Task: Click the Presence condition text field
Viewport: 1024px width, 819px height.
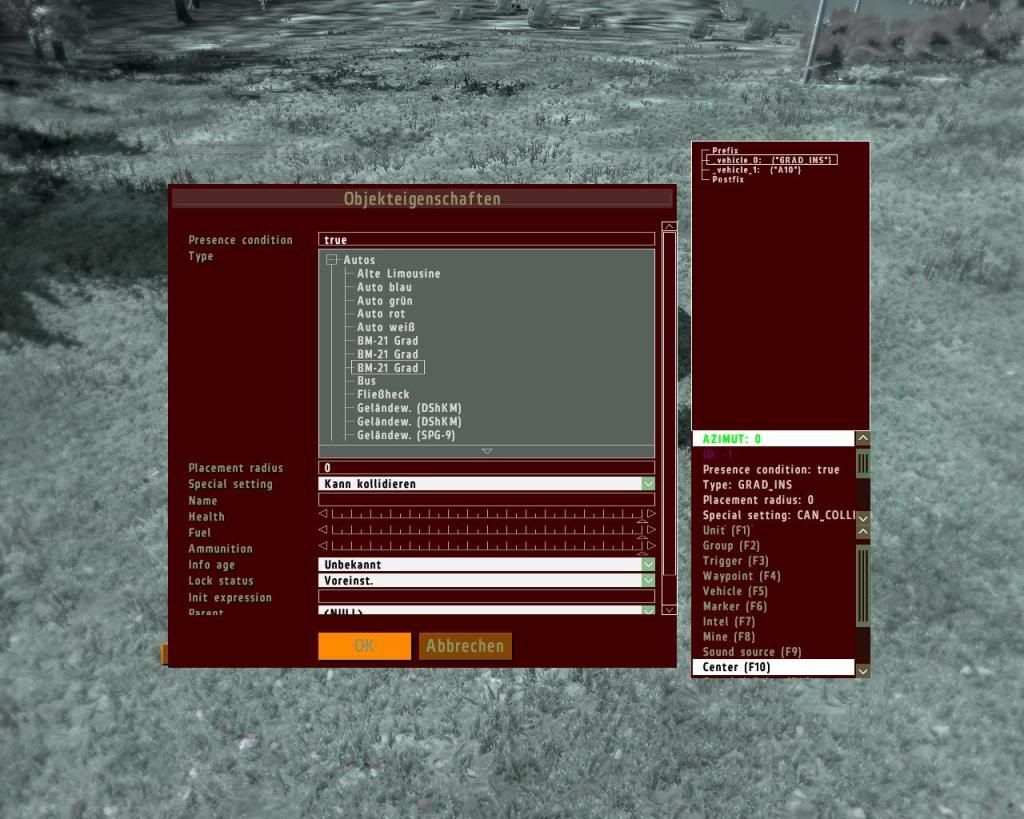Action: click(485, 239)
